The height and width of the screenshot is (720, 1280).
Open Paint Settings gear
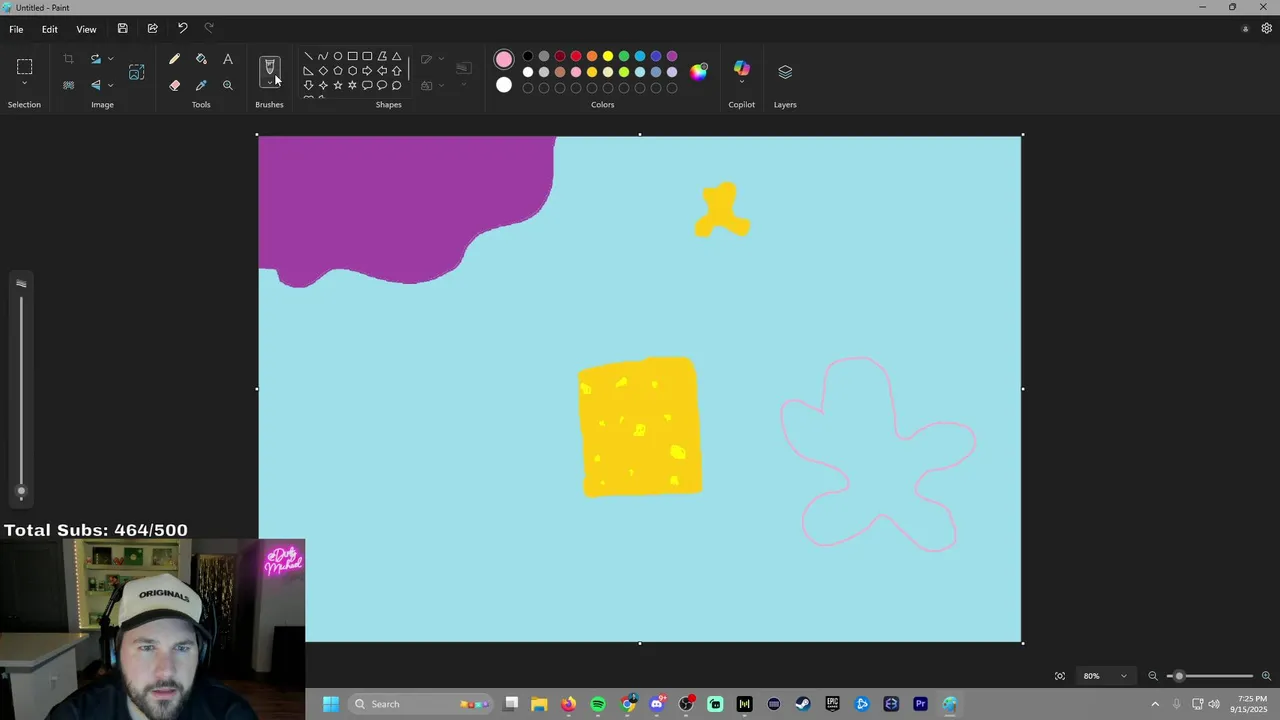pos(1266,29)
